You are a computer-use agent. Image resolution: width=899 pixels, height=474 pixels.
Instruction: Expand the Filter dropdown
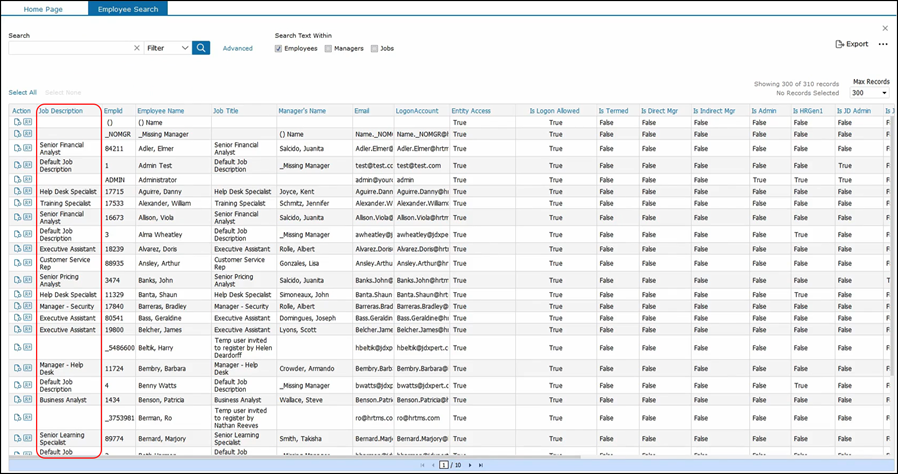tap(166, 48)
